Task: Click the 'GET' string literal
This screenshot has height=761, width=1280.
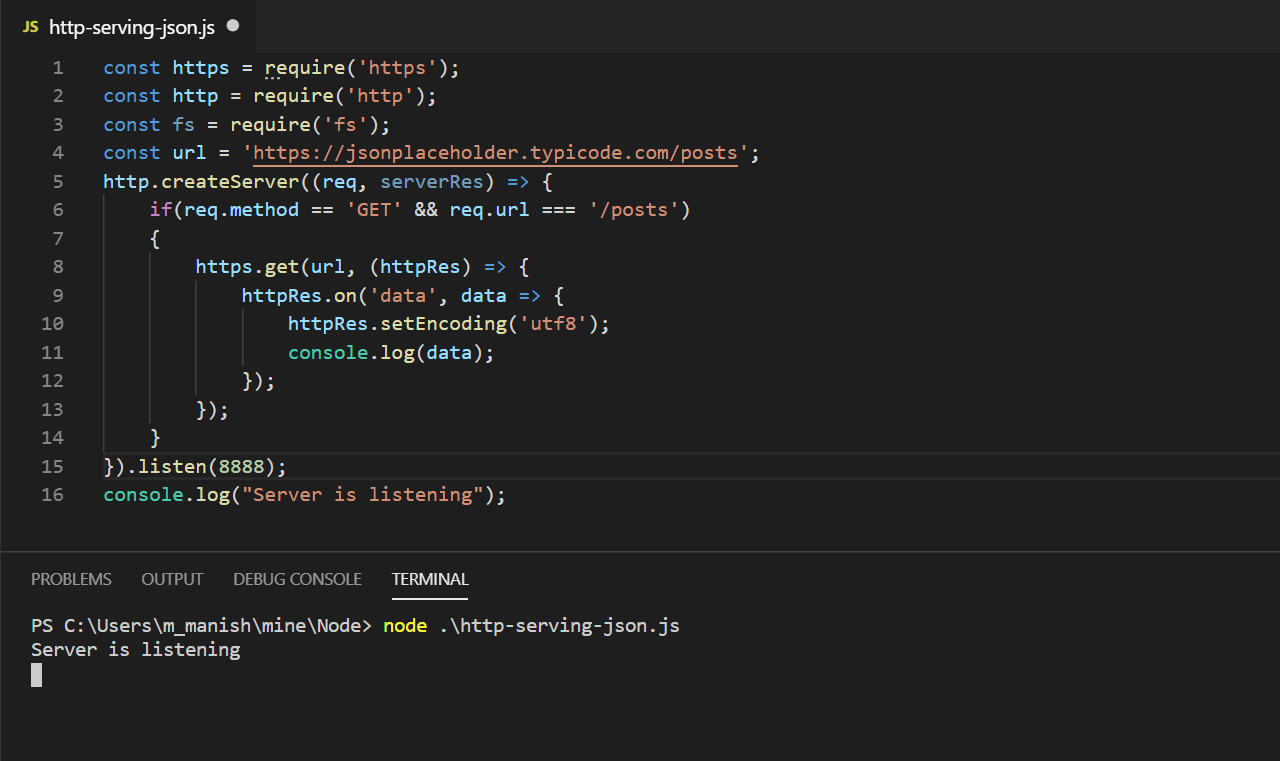Action: tap(374, 210)
